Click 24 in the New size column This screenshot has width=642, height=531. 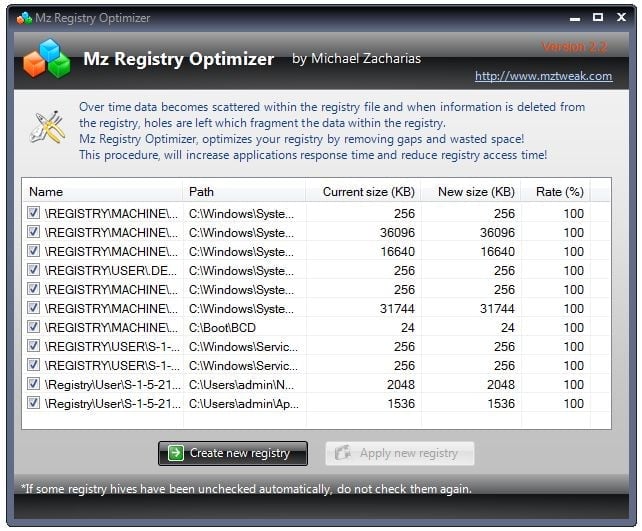coord(508,328)
